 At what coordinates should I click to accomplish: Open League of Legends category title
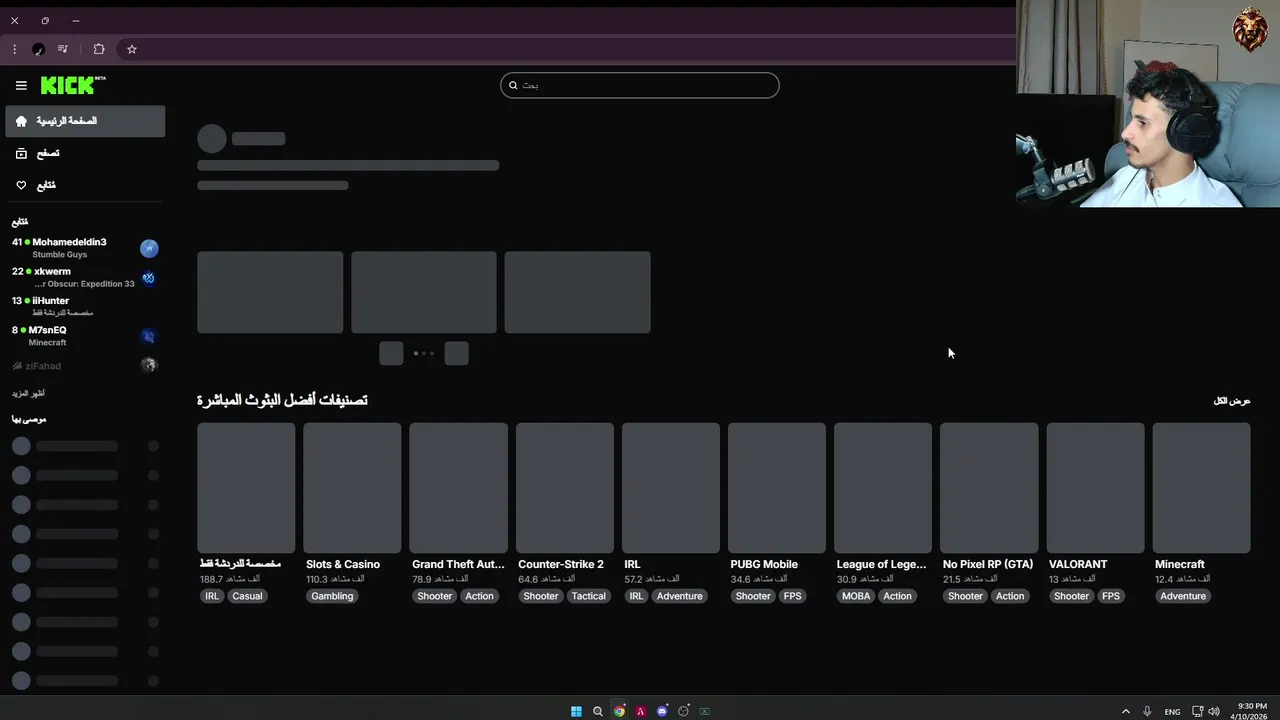click(882, 564)
